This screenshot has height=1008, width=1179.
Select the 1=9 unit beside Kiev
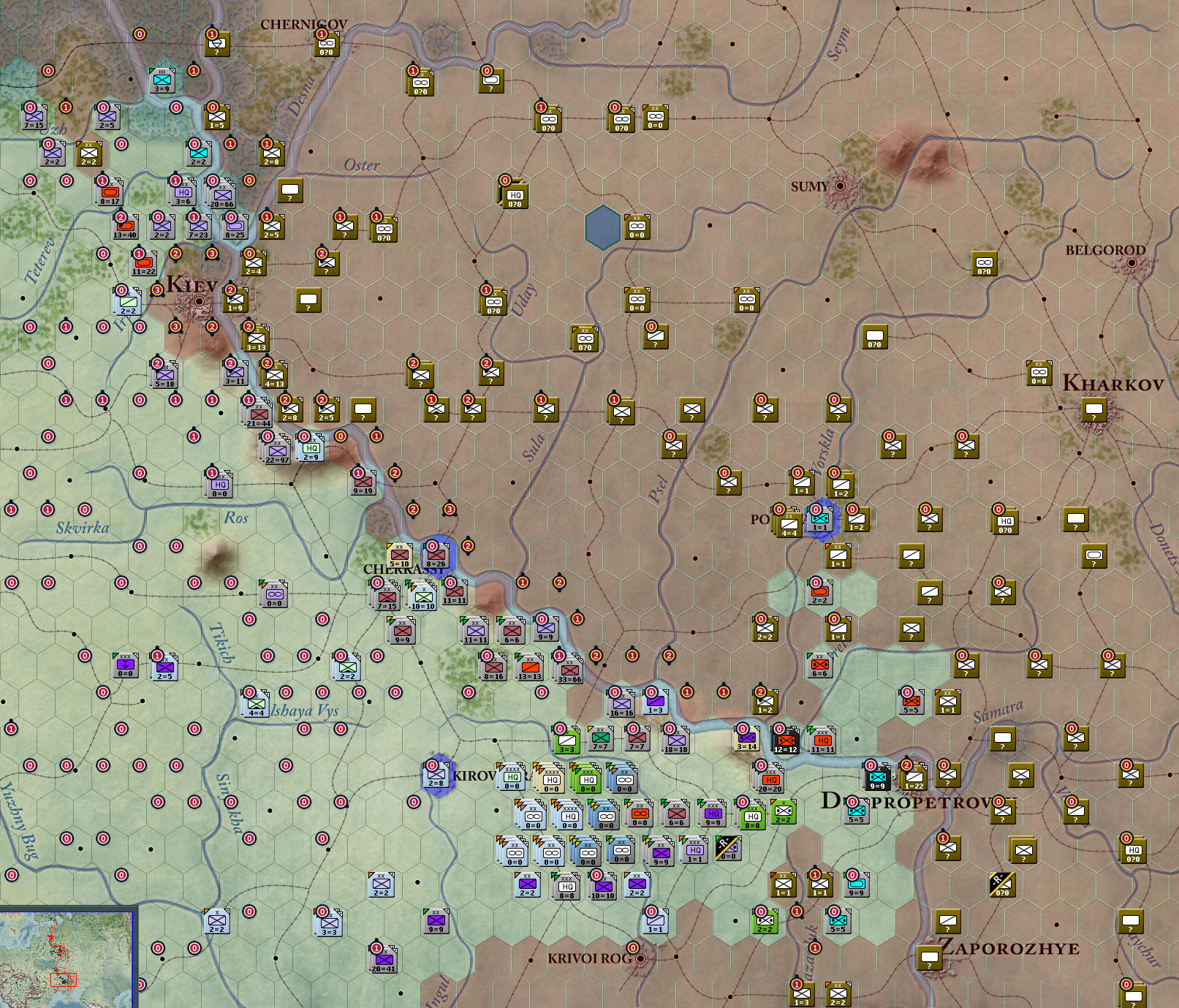click(x=235, y=300)
